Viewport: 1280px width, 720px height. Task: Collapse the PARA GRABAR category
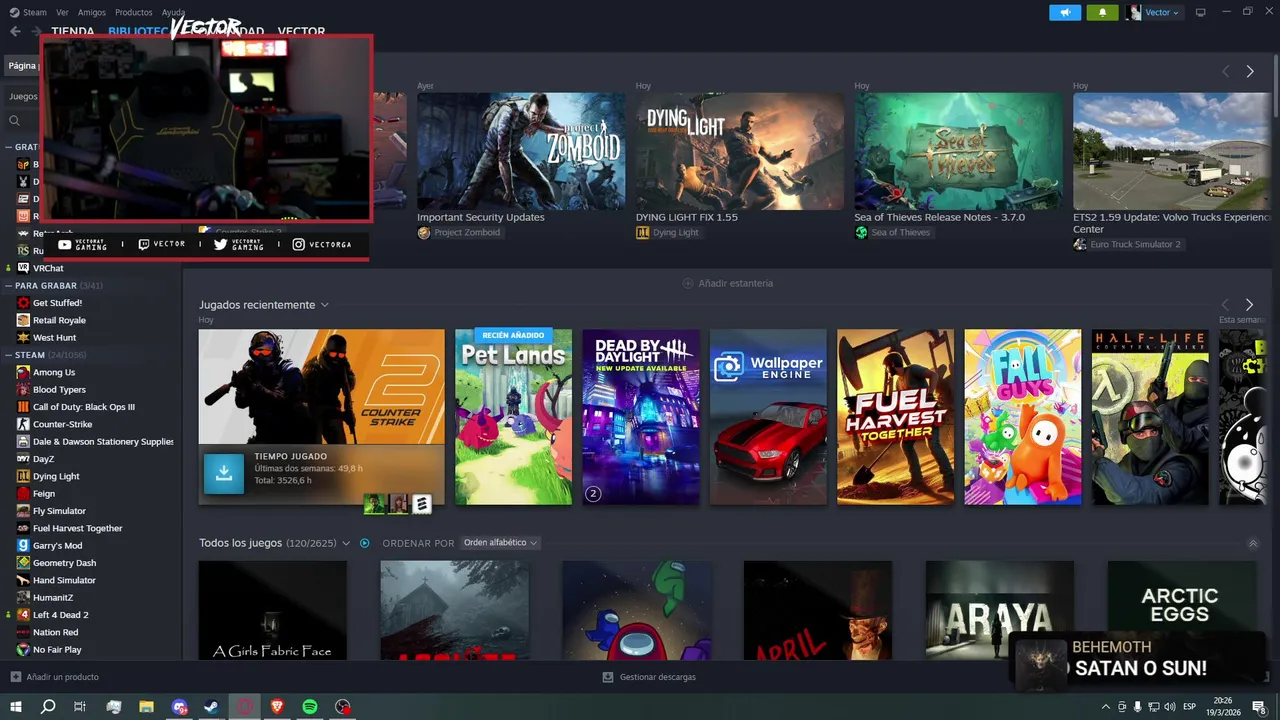coord(8,285)
